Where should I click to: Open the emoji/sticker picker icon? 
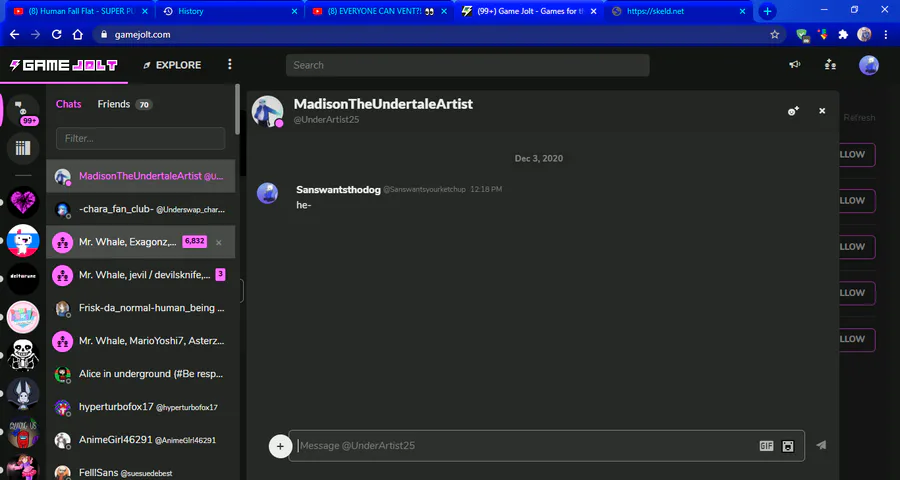[788, 446]
